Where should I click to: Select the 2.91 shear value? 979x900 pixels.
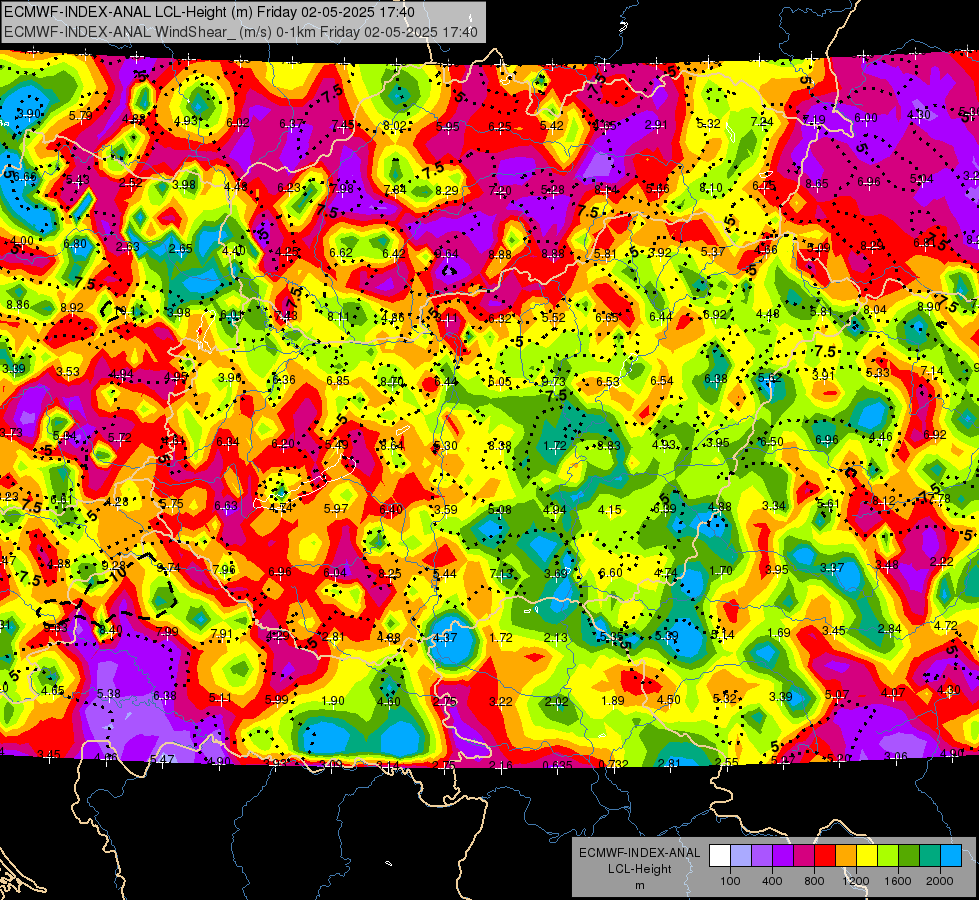(656, 125)
